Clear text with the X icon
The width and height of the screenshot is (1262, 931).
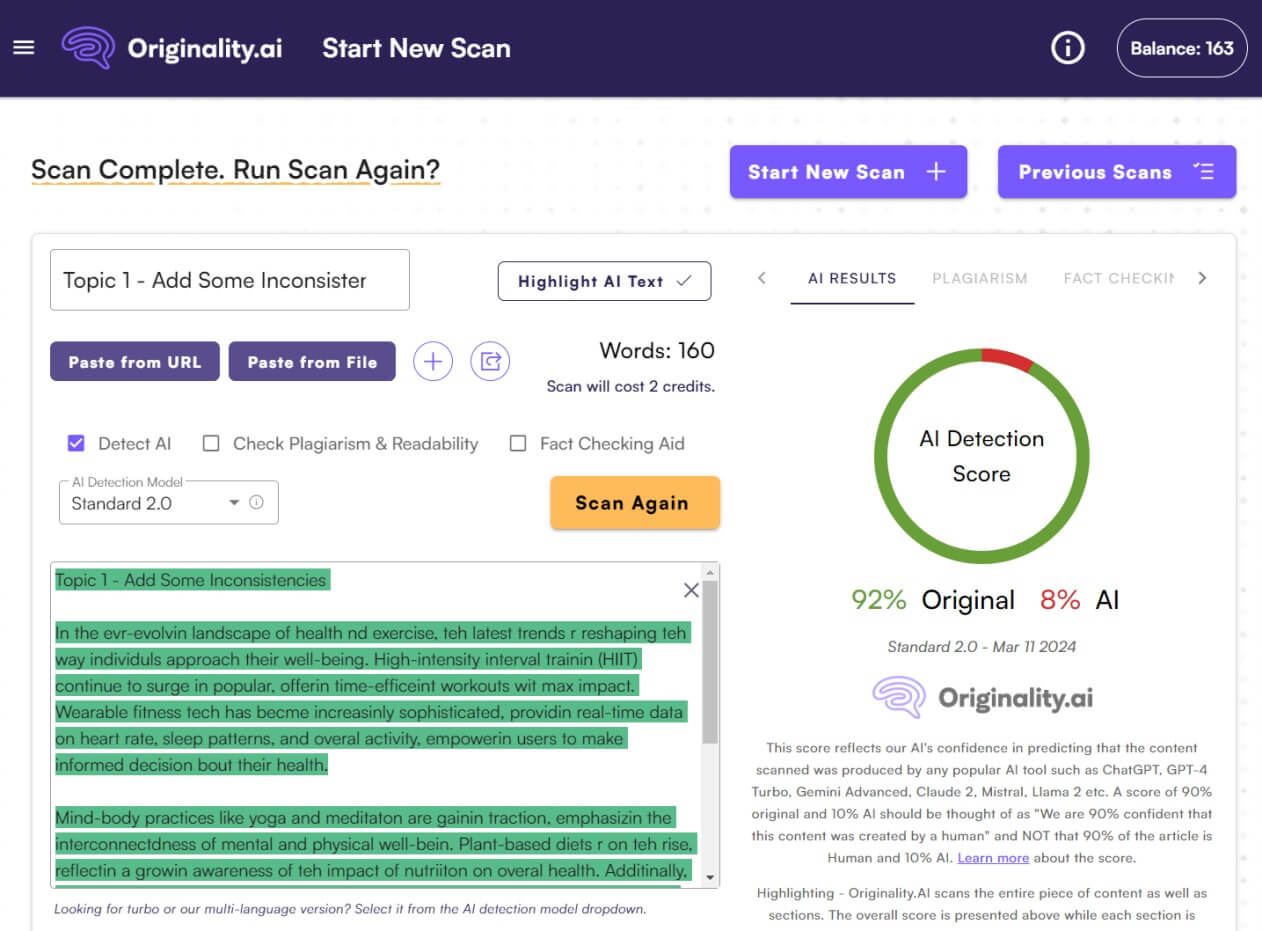point(691,590)
